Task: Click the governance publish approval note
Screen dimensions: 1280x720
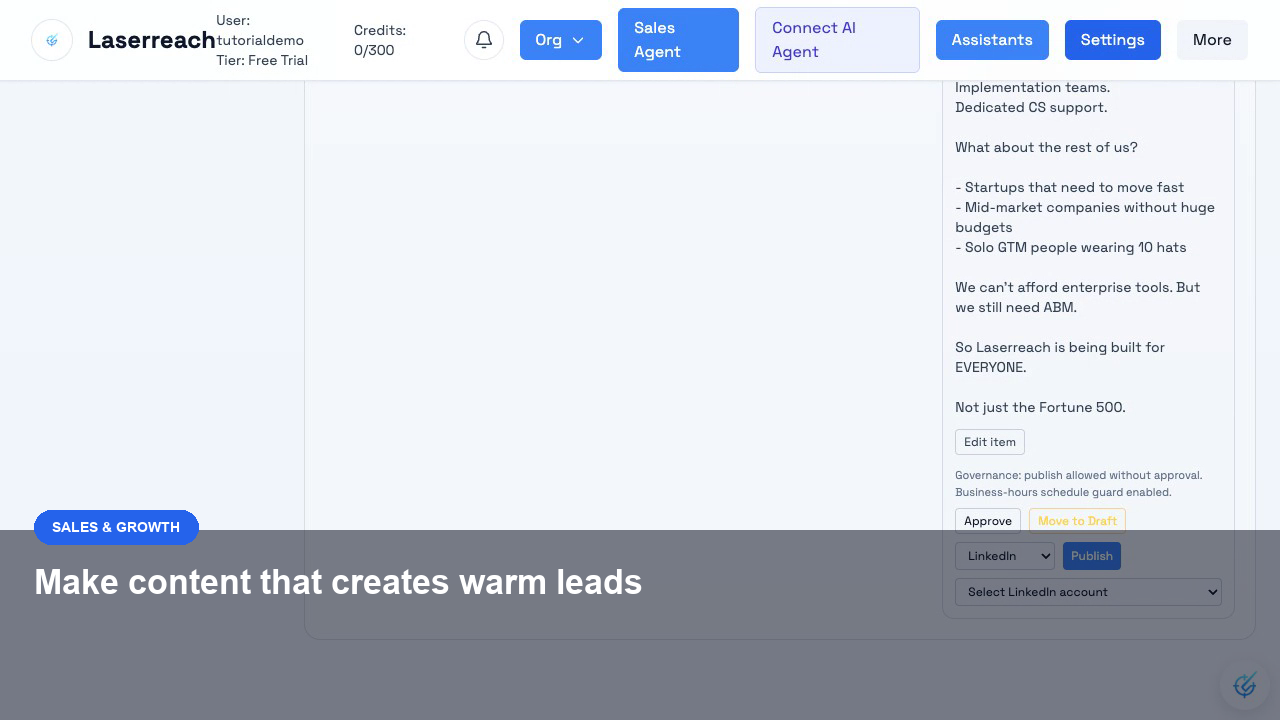Action: pos(1079,483)
